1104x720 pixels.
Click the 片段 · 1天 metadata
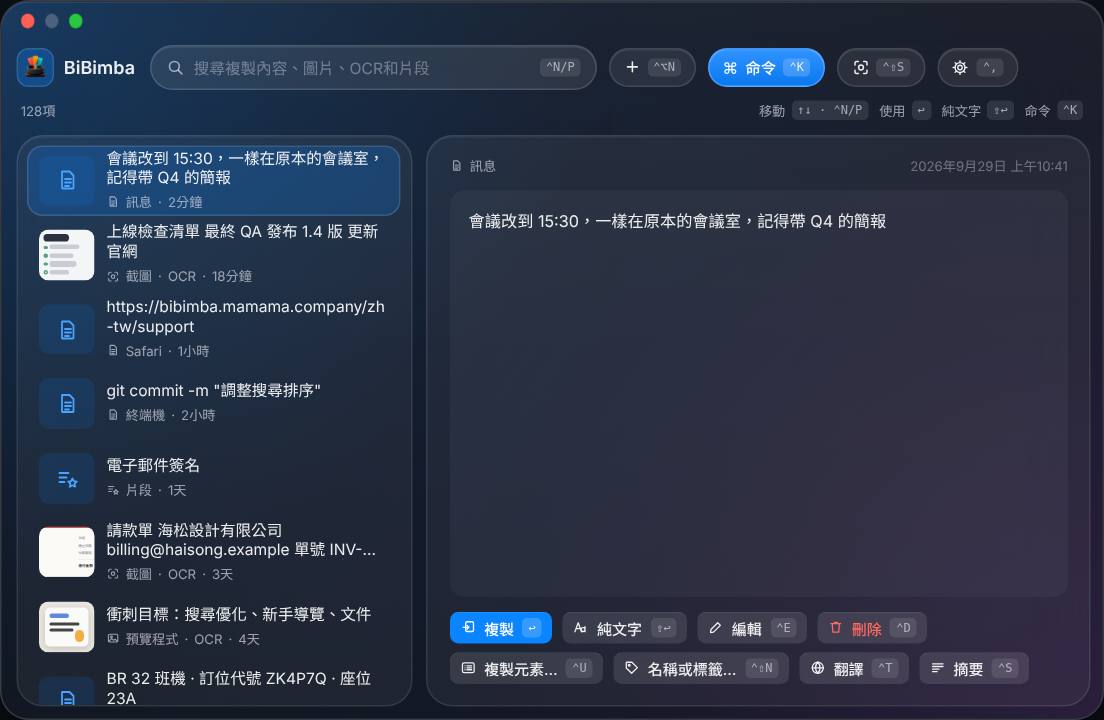[146, 490]
